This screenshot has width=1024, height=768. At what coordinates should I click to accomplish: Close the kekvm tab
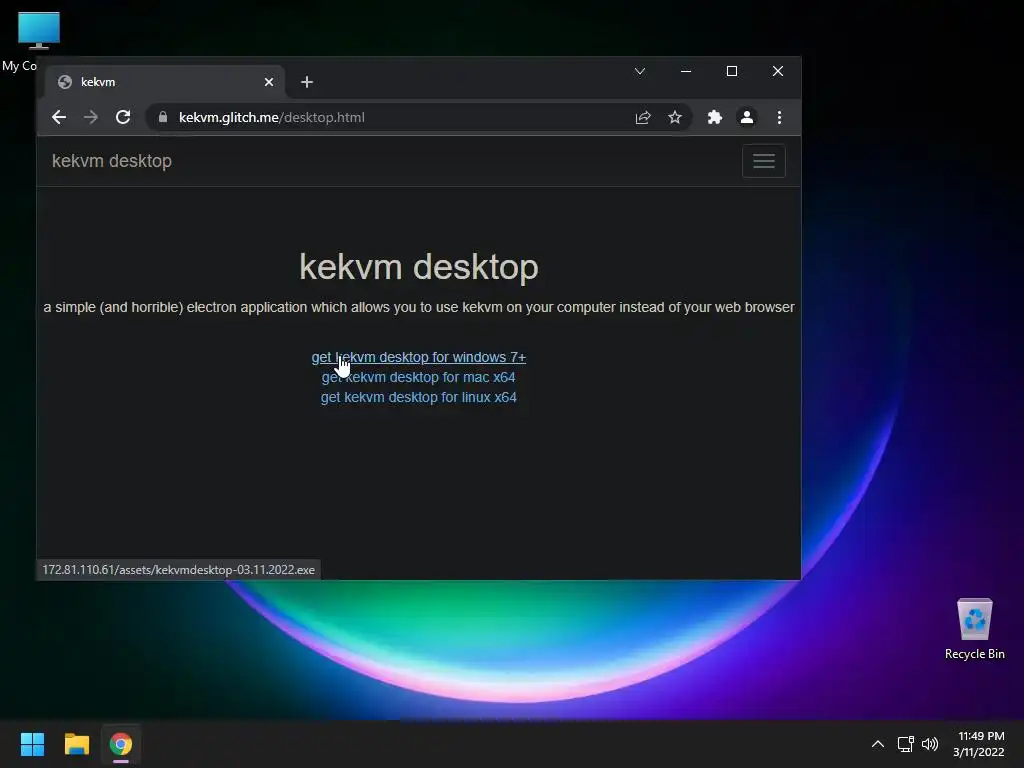click(x=269, y=82)
